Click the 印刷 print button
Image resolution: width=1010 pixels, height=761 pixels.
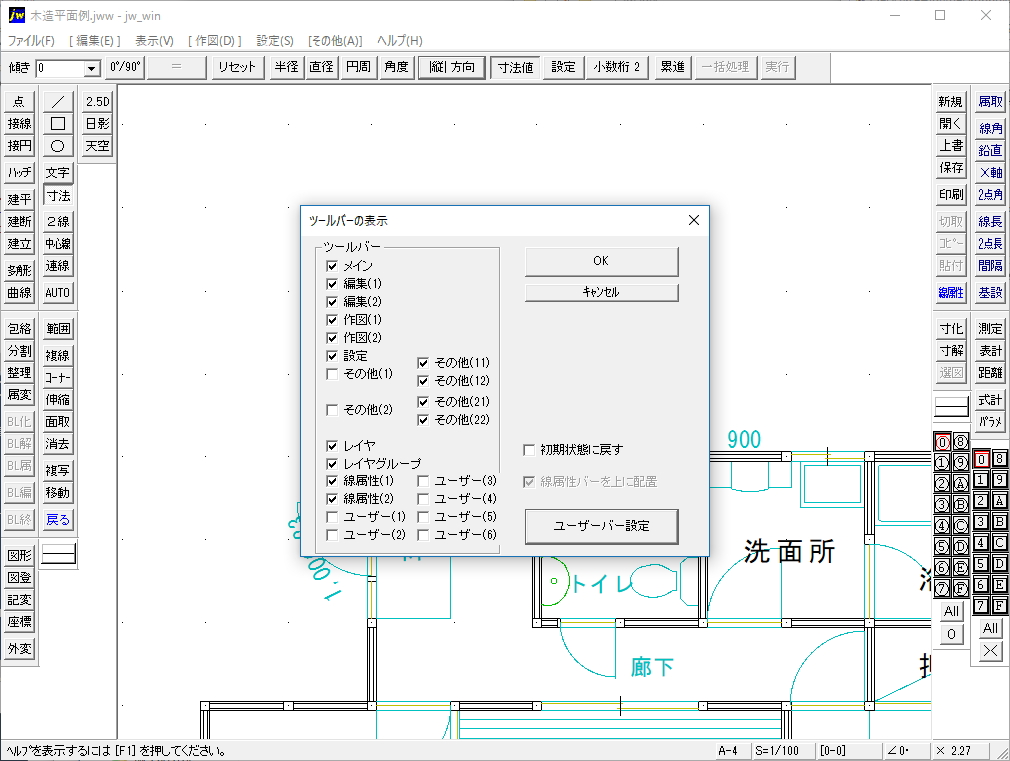951,195
